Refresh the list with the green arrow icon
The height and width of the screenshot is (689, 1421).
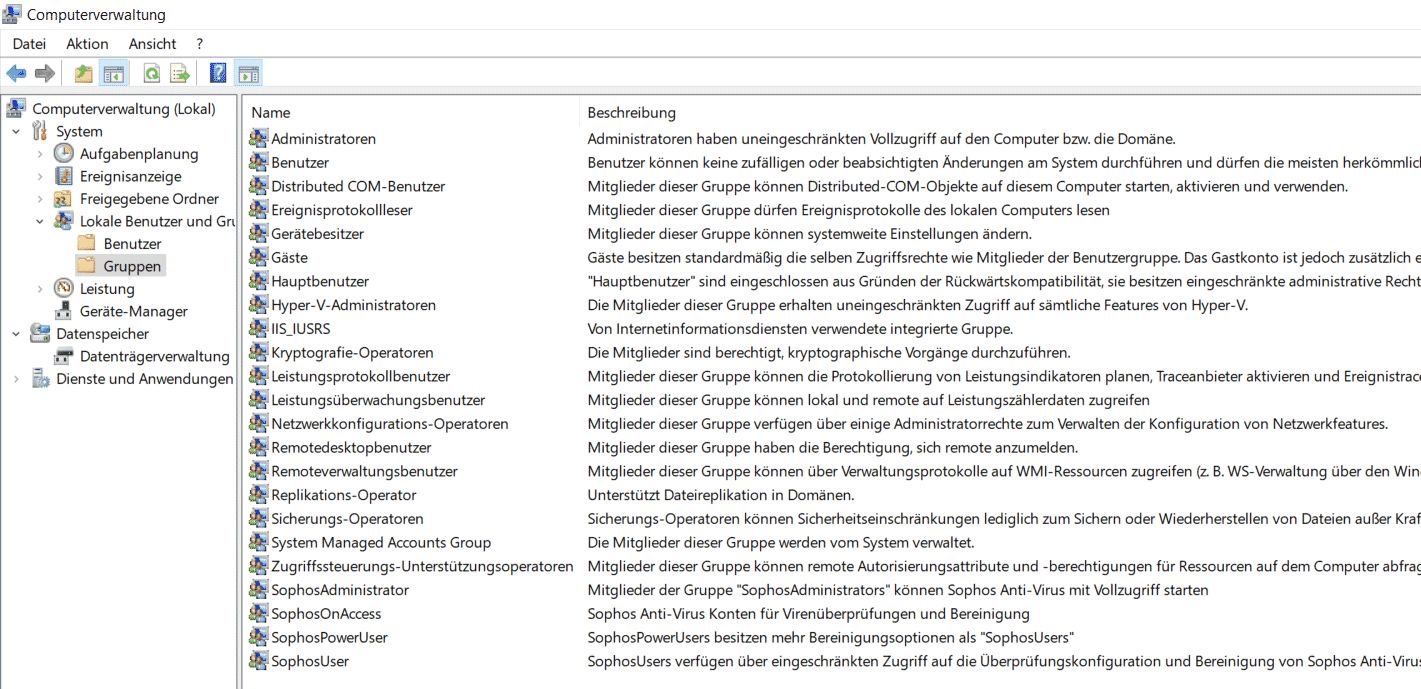pos(152,73)
